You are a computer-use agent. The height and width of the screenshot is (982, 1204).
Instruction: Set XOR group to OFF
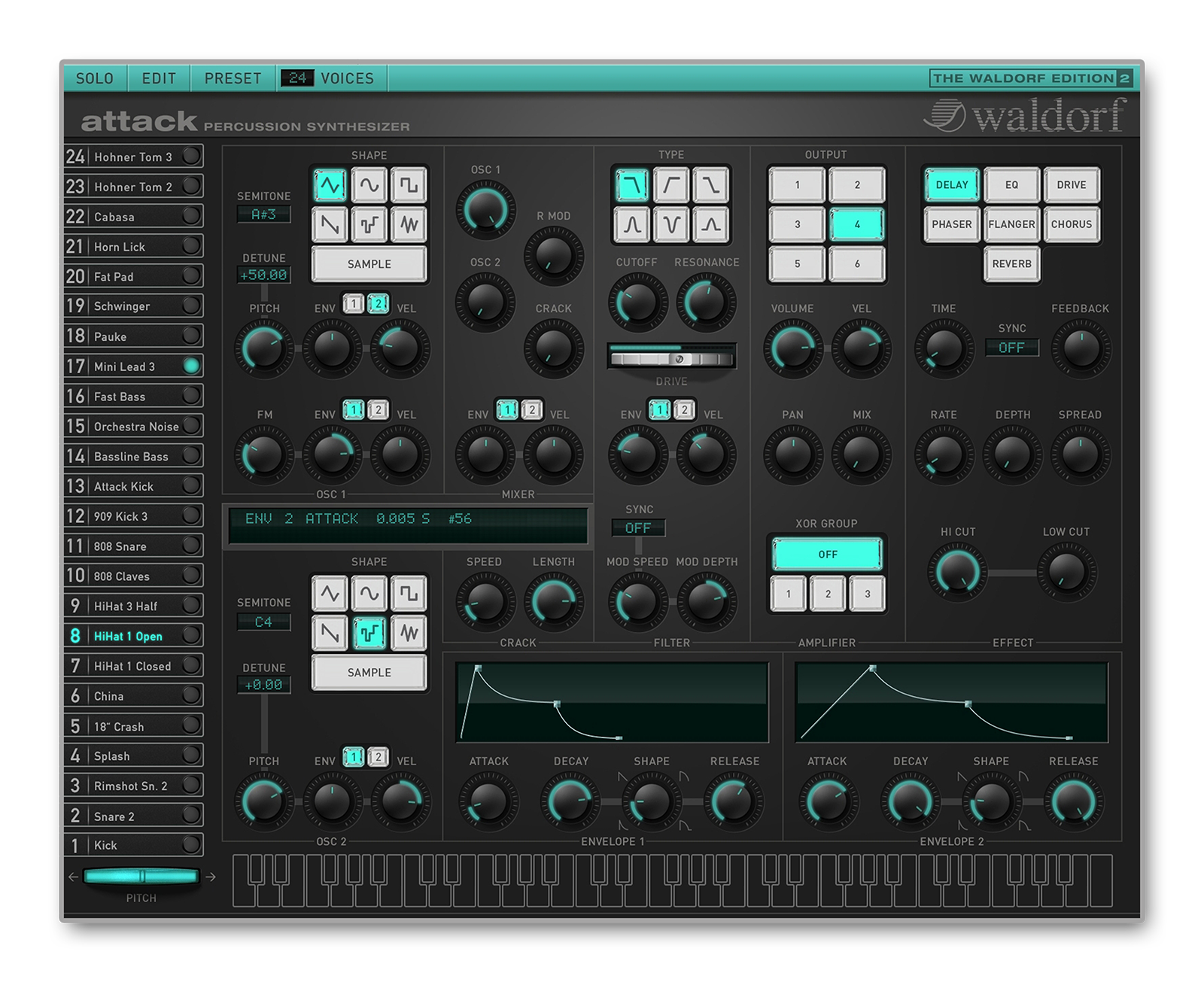point(827,555)
